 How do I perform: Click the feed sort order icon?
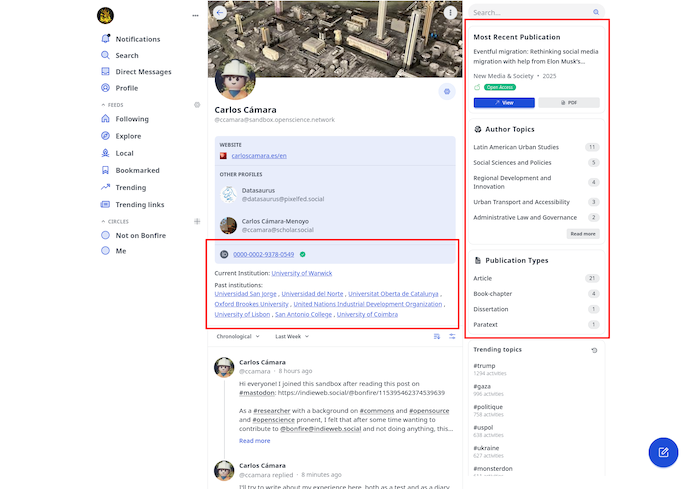click(x=437, y=336)
